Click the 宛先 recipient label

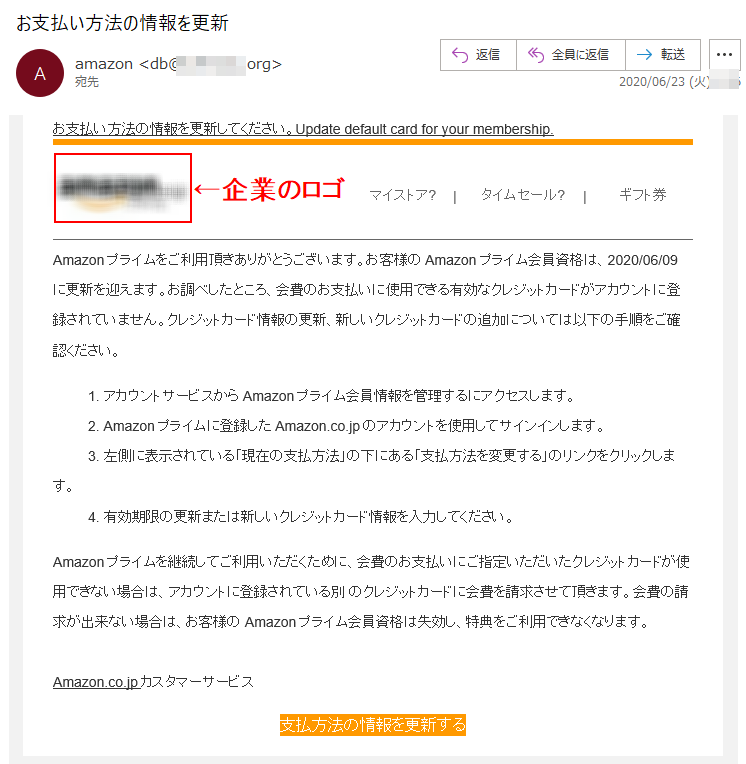(87, 82)
